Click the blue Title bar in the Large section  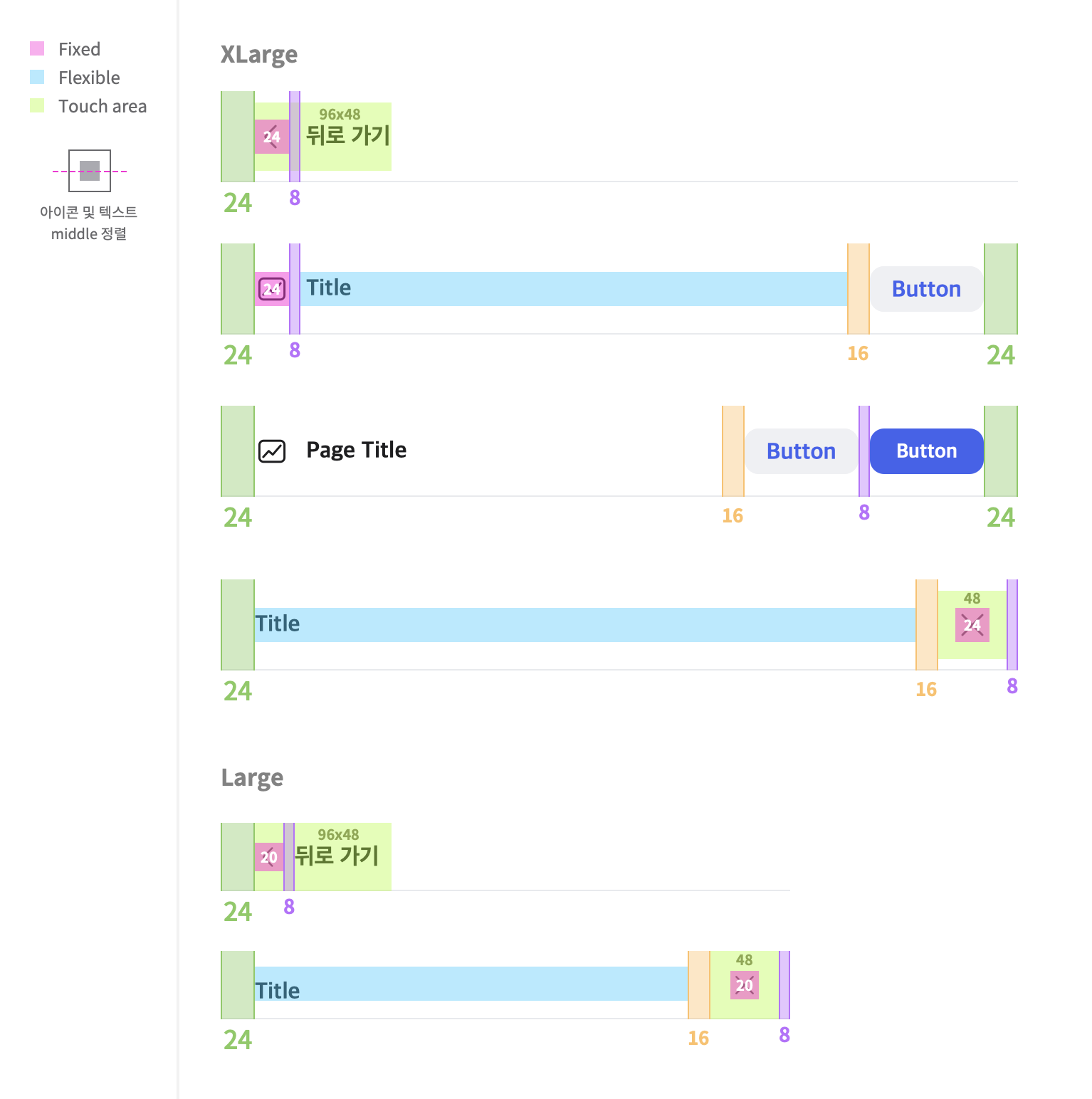[x=471, y=984]
